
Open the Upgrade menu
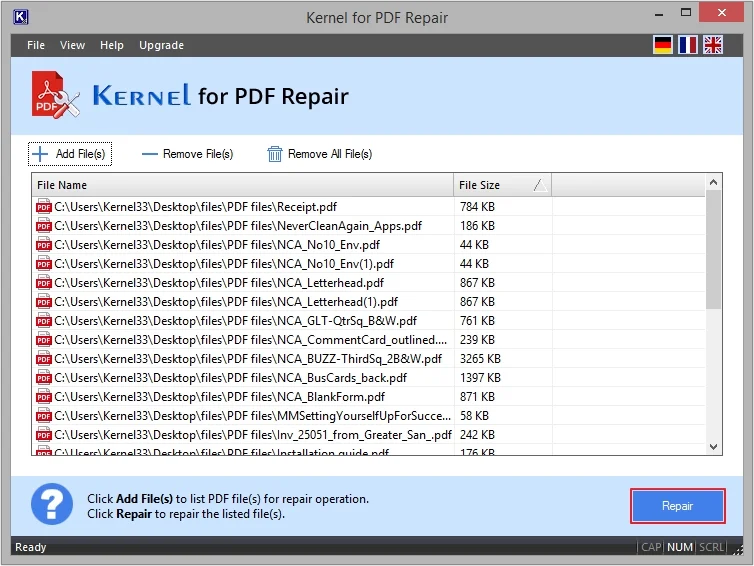[161, 45]
